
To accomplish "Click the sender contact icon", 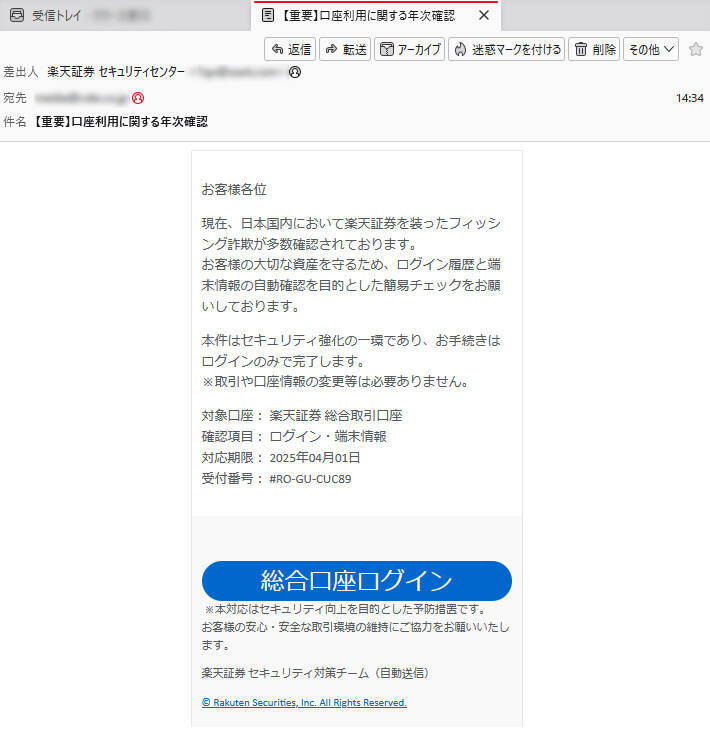I will pyautogui.click(x=295, y=73).
